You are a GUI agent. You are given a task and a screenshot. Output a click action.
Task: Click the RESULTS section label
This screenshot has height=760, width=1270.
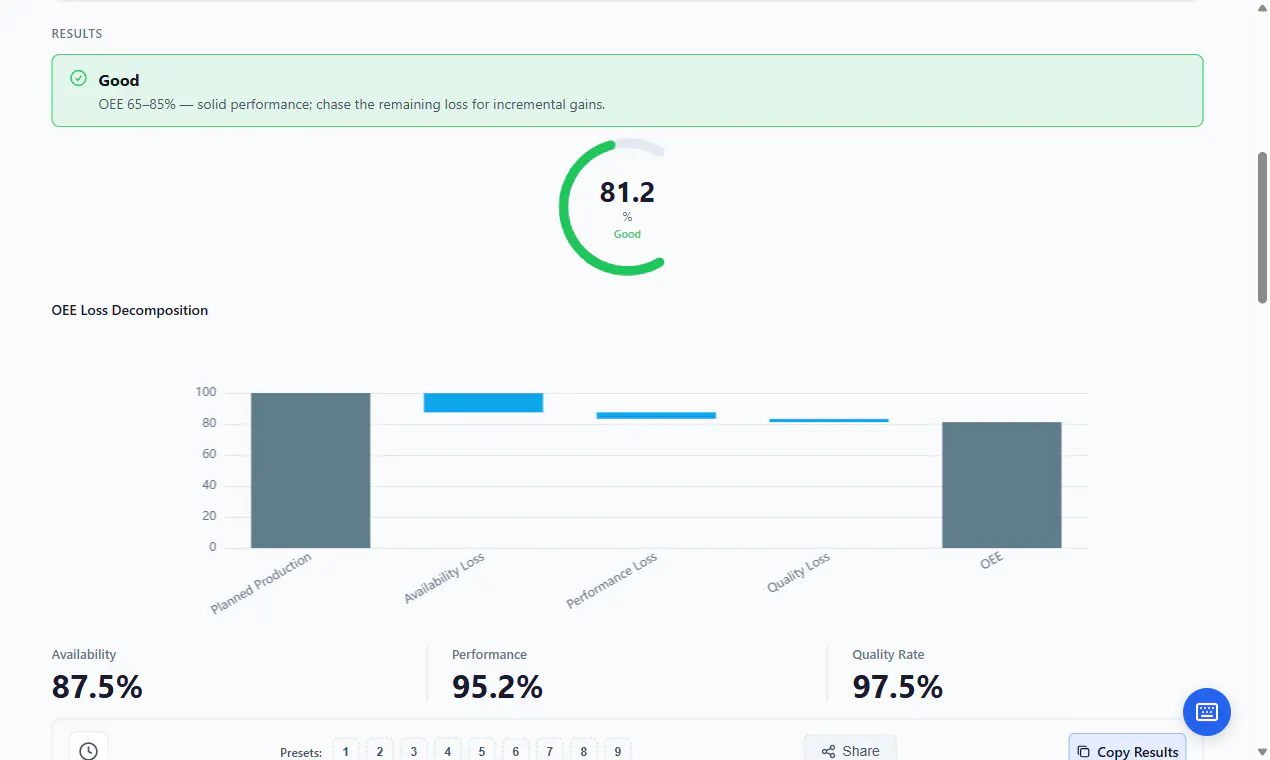coord(77,34)
